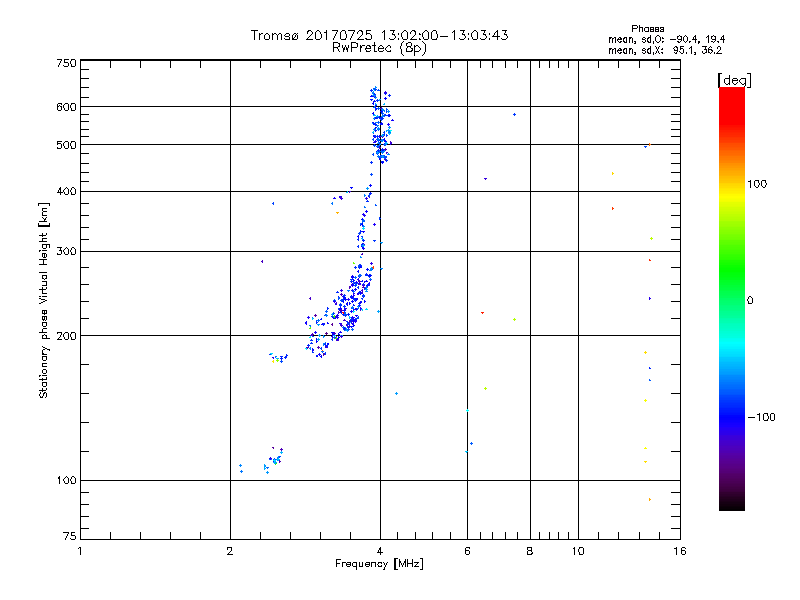The height and width of the screenshot is (600, 800).
Task: Click the small echo cluster near 110 km height
Action: 273,459
